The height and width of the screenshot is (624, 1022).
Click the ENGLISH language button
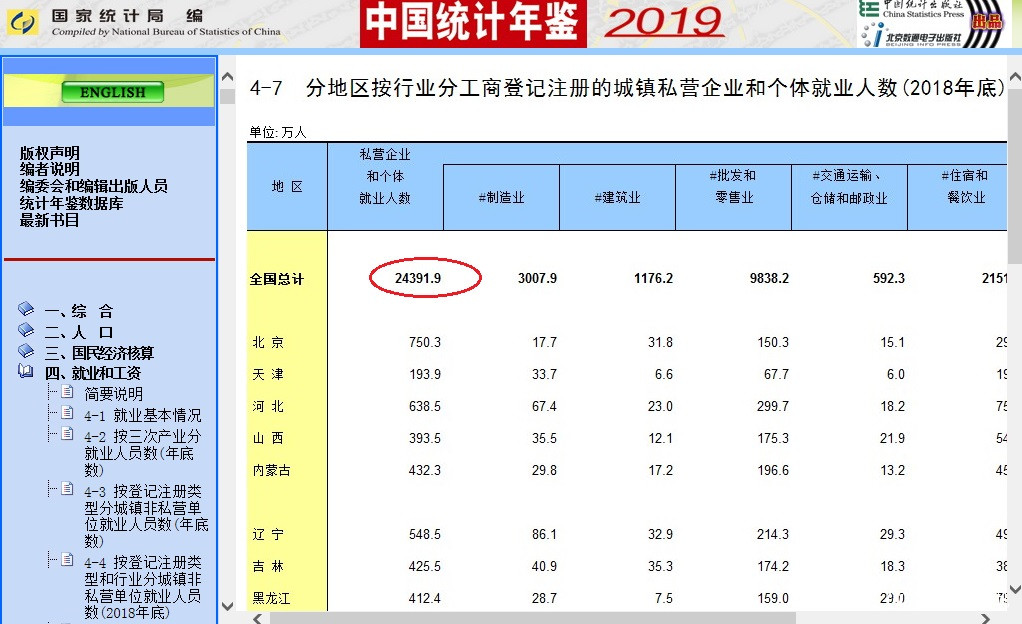click(113, 92)
